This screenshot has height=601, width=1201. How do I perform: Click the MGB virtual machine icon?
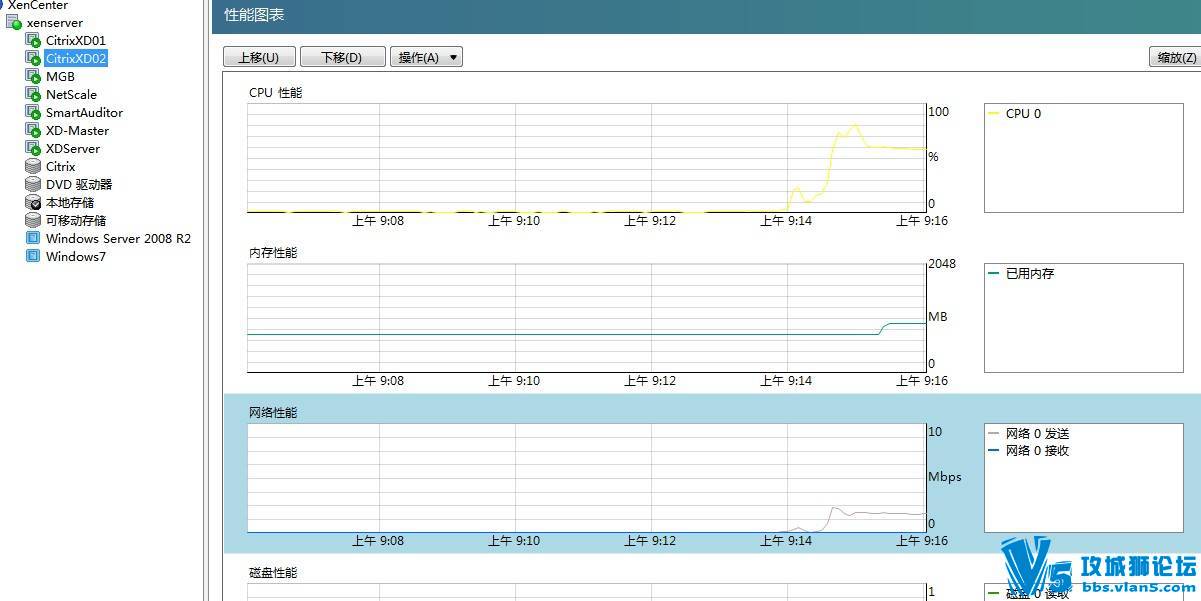click(x=33, y=77)
